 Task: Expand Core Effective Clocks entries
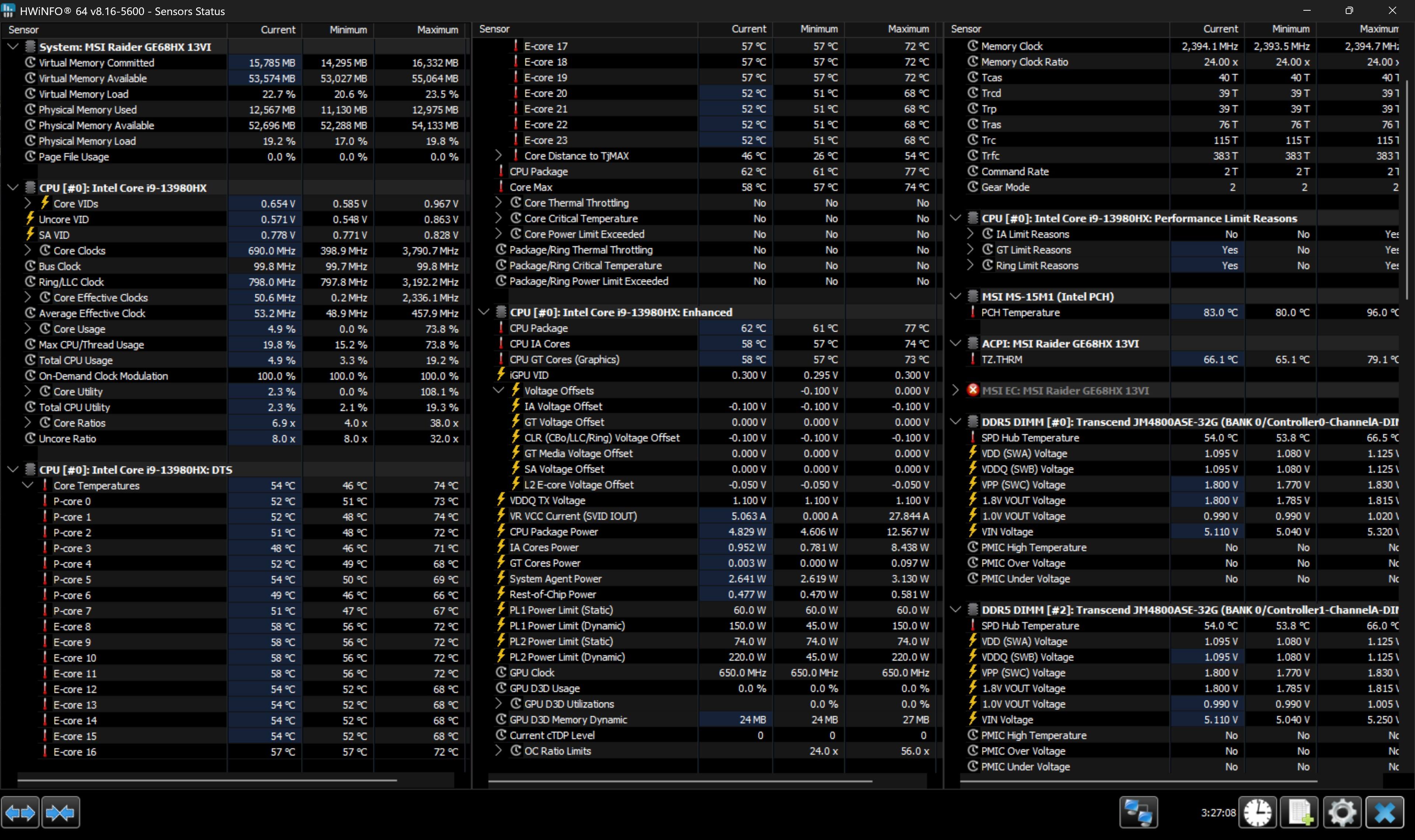pyautogui.click(x=28, y=297)
